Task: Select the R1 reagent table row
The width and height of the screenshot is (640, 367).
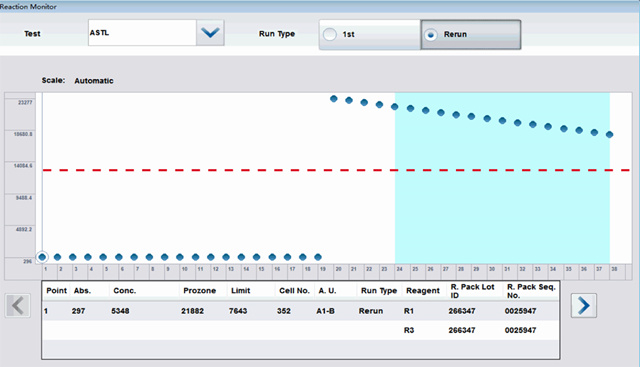Action: pyautogui.click(x=300, y=311)
